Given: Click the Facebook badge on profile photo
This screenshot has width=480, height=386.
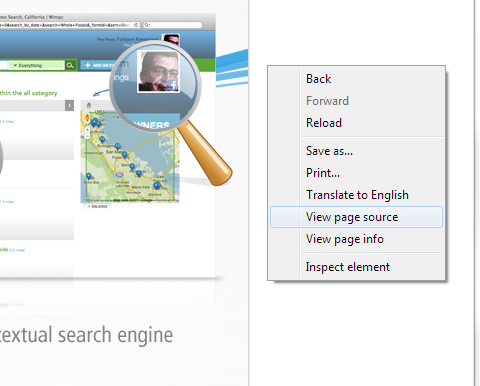Looking at the screenshot, I should [172, 85].
